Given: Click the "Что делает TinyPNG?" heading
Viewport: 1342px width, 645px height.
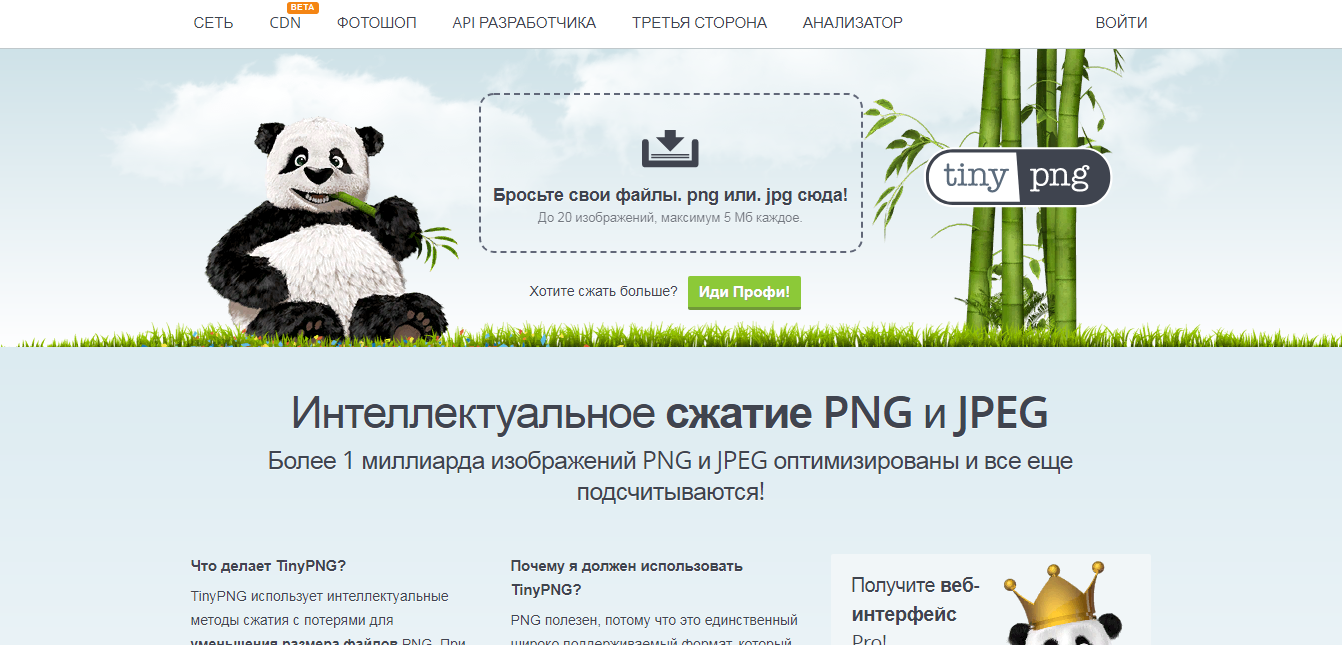Looking at the screenshot, I should click(268, 565).
